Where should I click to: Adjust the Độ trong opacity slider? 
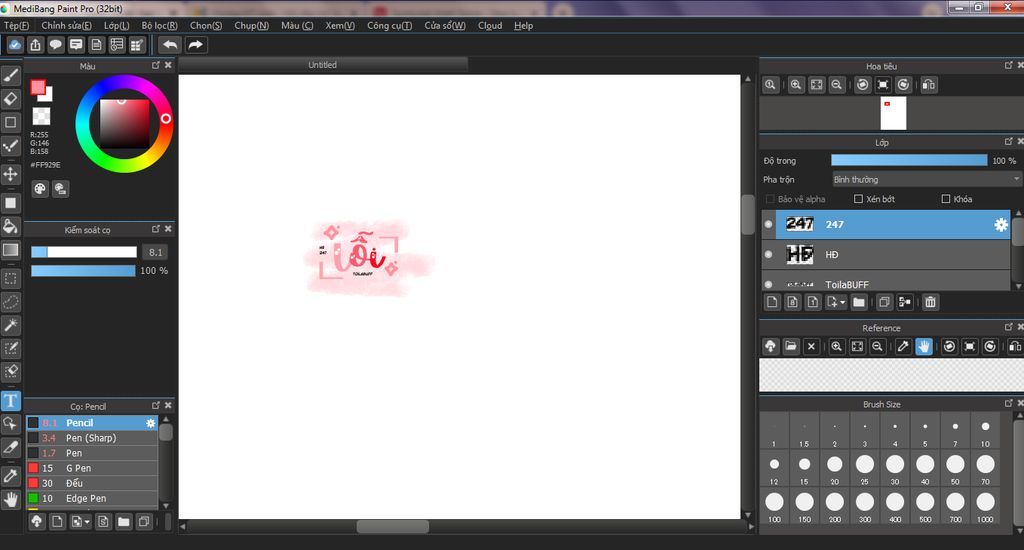tap(909, 160)
